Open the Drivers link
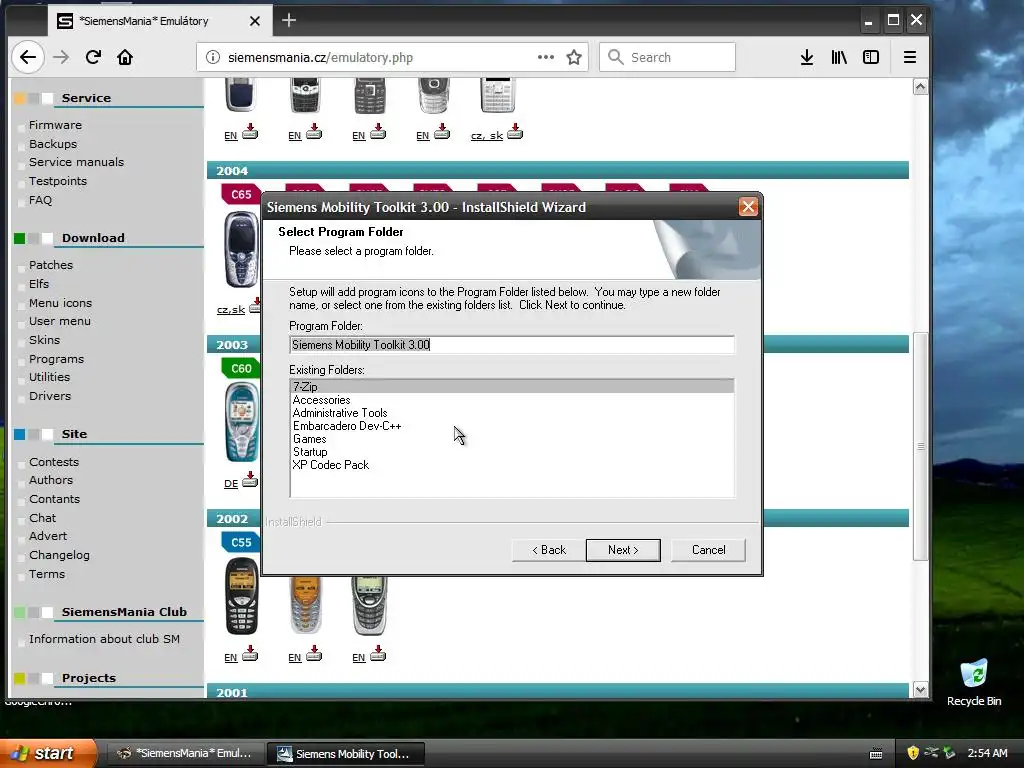1024x768 pixels. (x=50, y=396)
